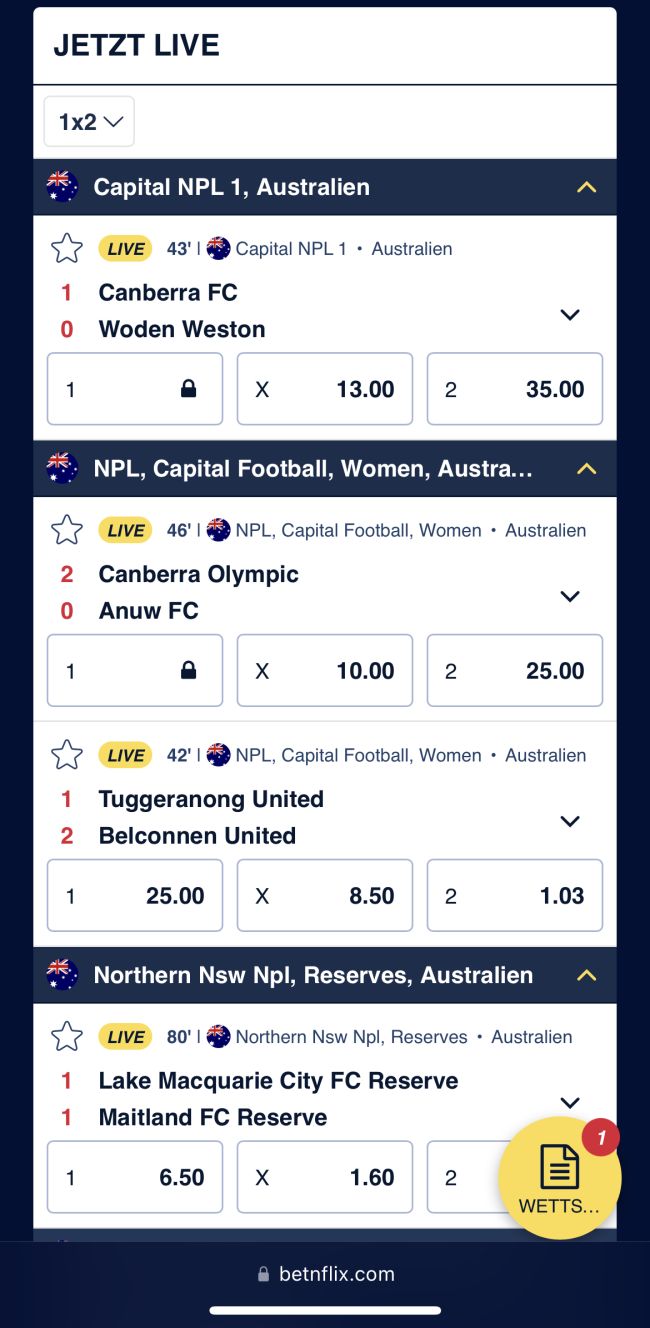Toggle favorite star for Tuggeranong United match
This screenshot has width=650, height=1328.
click(67, 755)
